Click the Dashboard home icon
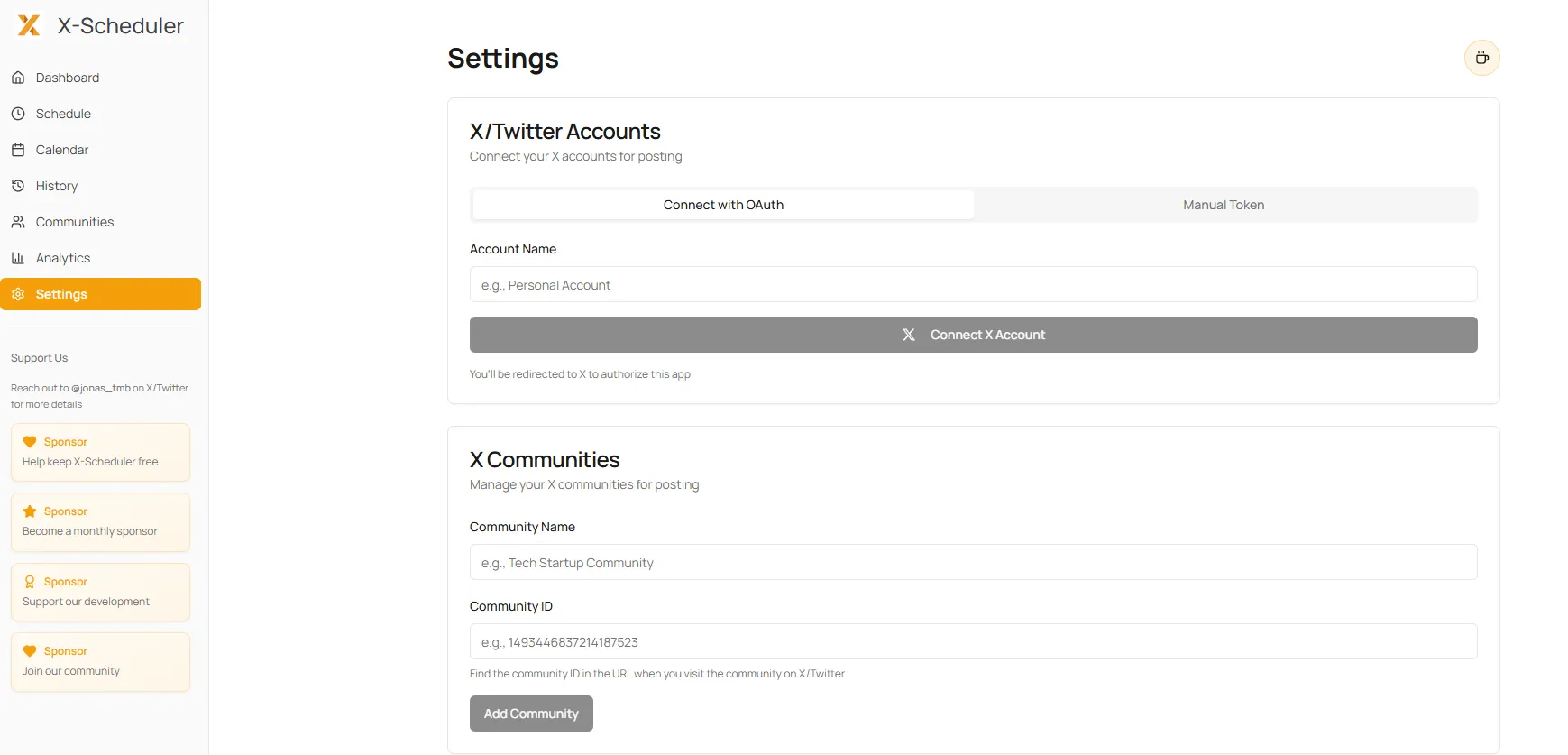This screenshot has width=1568, height=755. pyautogui.click(x=18, y=78)
